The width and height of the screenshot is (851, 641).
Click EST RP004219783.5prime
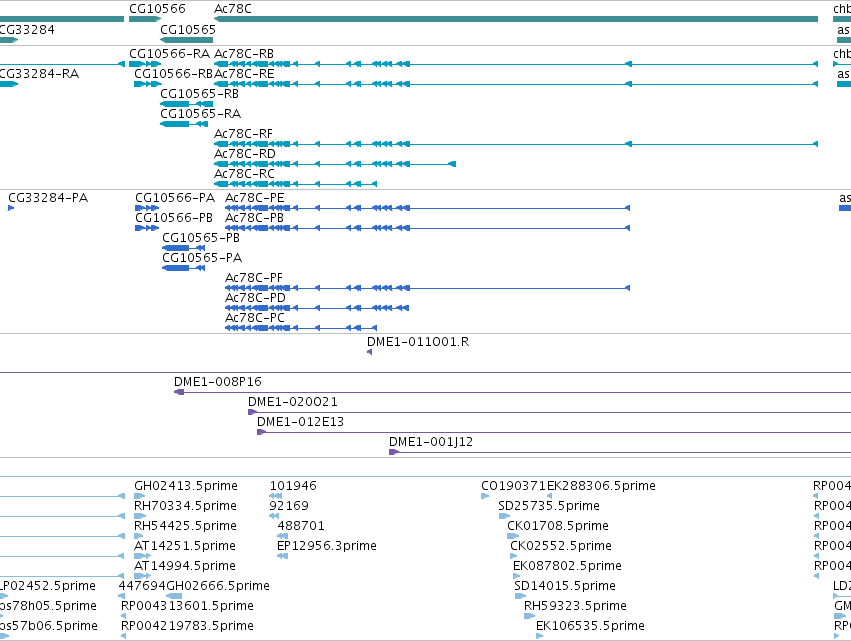[124, 636]
